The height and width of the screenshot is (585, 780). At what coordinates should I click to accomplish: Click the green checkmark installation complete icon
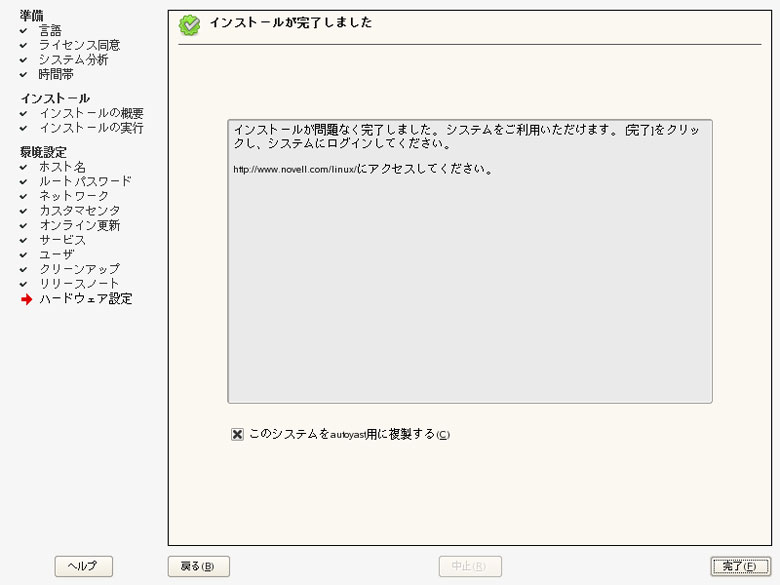[189, 25]
